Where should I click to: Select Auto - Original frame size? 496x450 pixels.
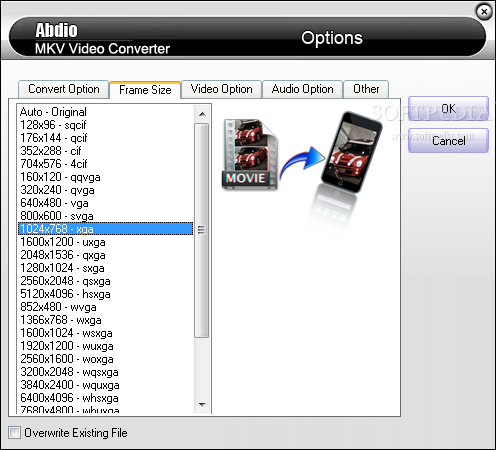click(x=105, y=112)
